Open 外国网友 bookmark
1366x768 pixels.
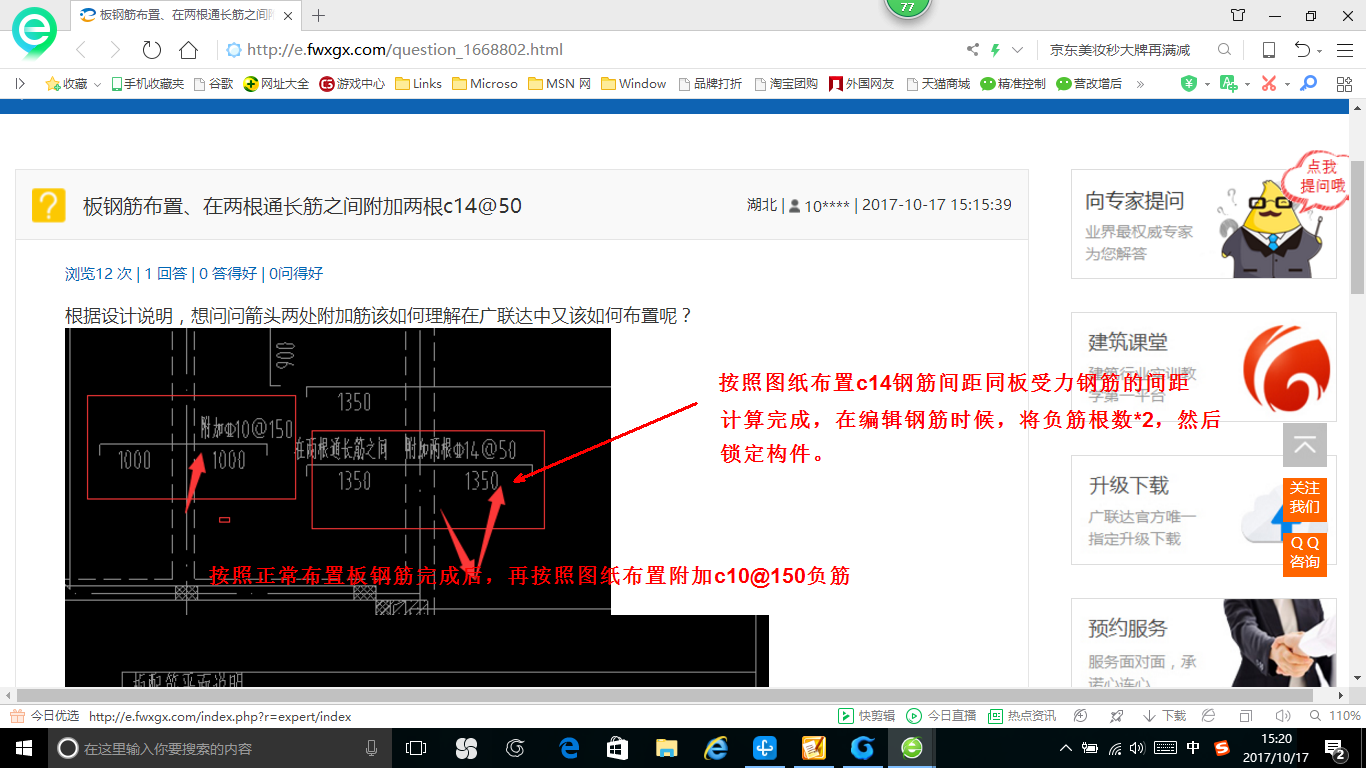[861, 84]
